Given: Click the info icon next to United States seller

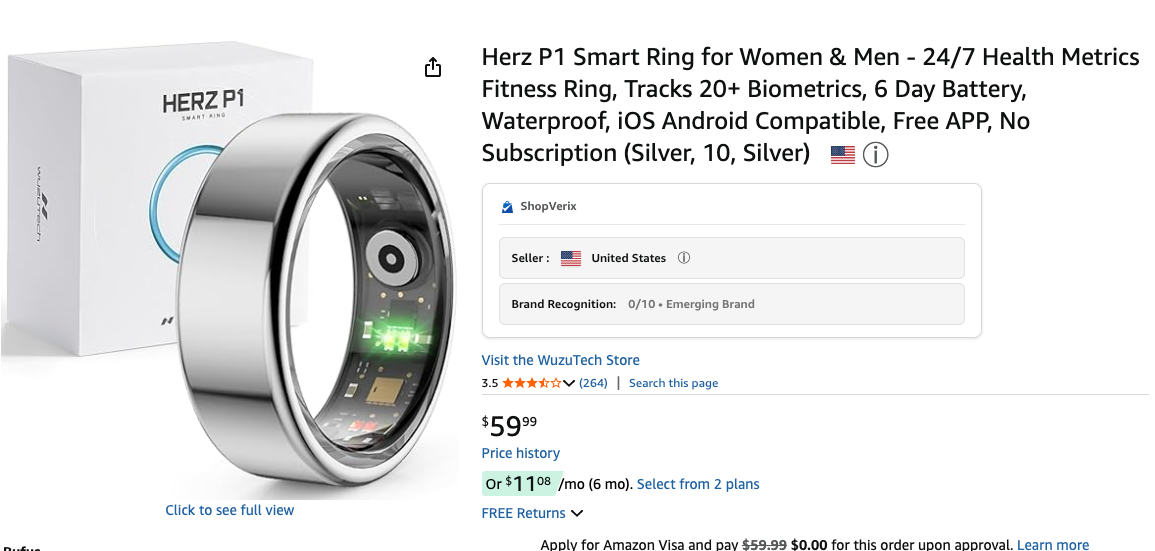Looking at the screenshot, I should pyautogui.click(x=684, y=258).
